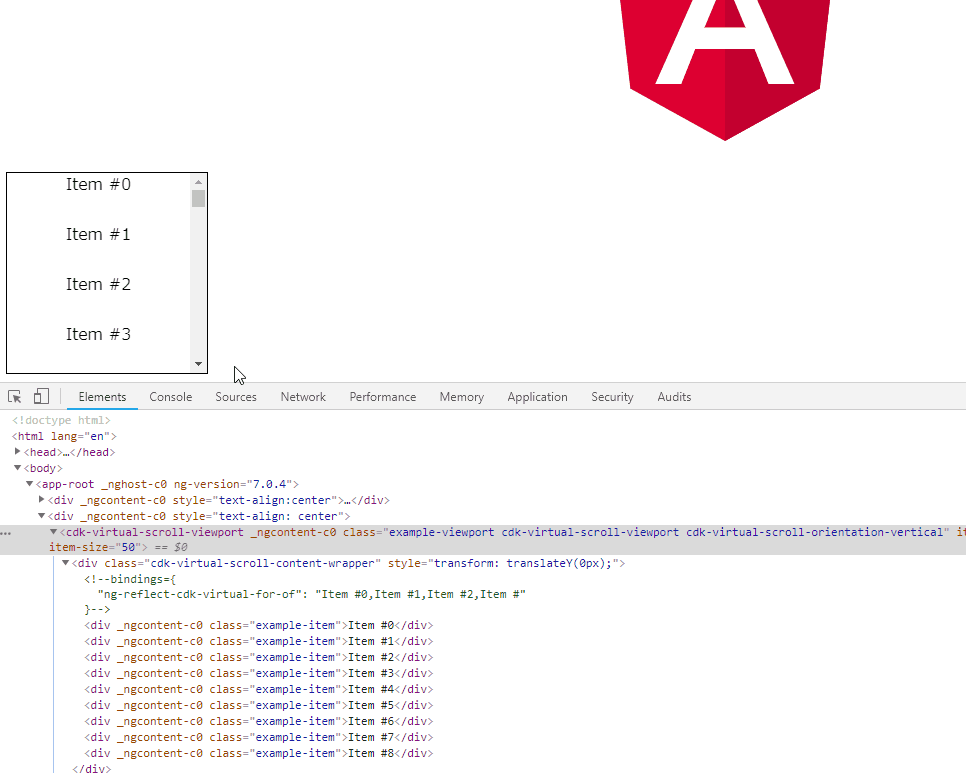Viewport: 966px width, 773px height.
Task: Select the example-item div for Item #5
Action: (x=259, y=705)
